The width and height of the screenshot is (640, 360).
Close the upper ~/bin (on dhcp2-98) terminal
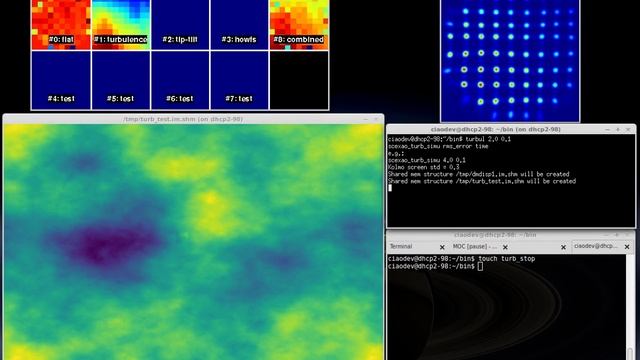pyautogui.click(x=628, y=129)
